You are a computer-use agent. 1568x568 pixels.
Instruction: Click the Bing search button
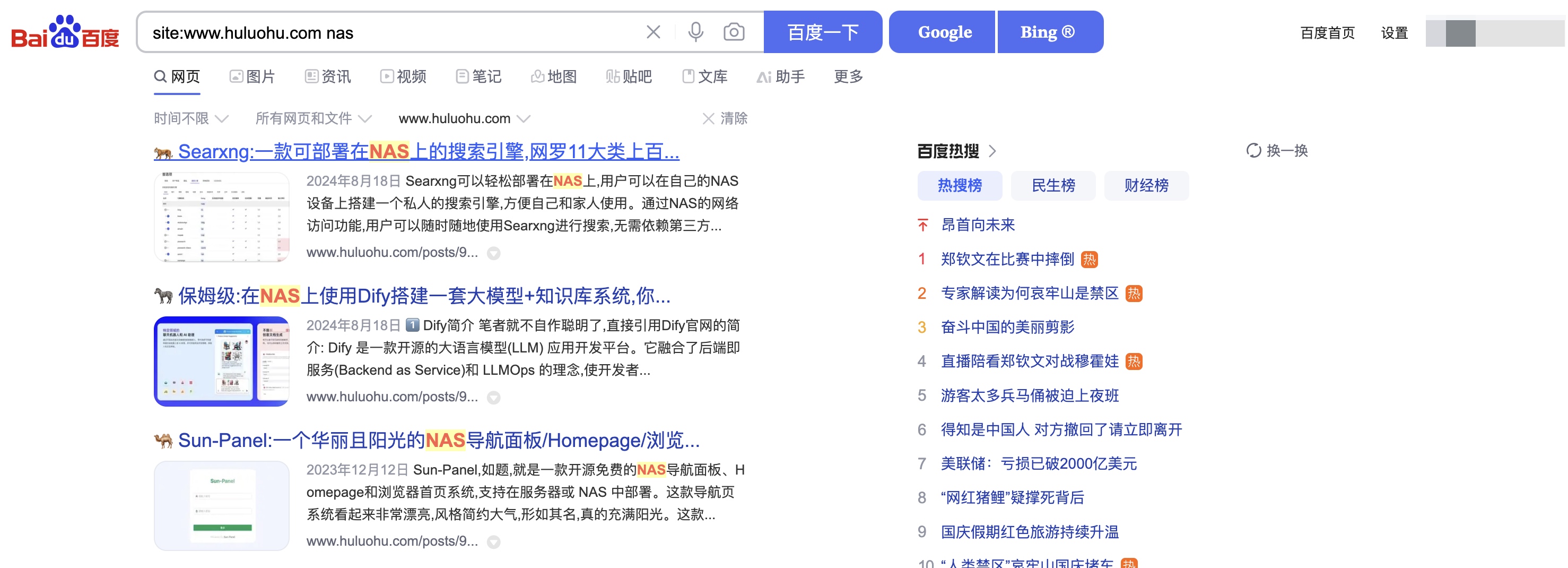1050,32
